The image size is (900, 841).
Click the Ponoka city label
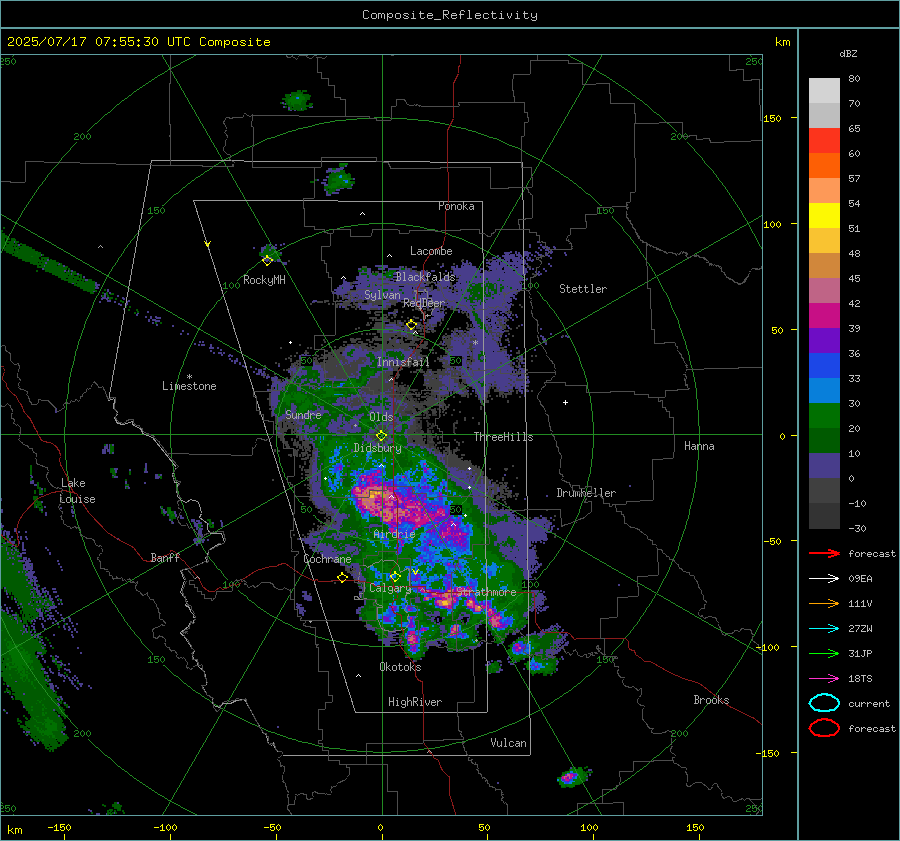456,206
